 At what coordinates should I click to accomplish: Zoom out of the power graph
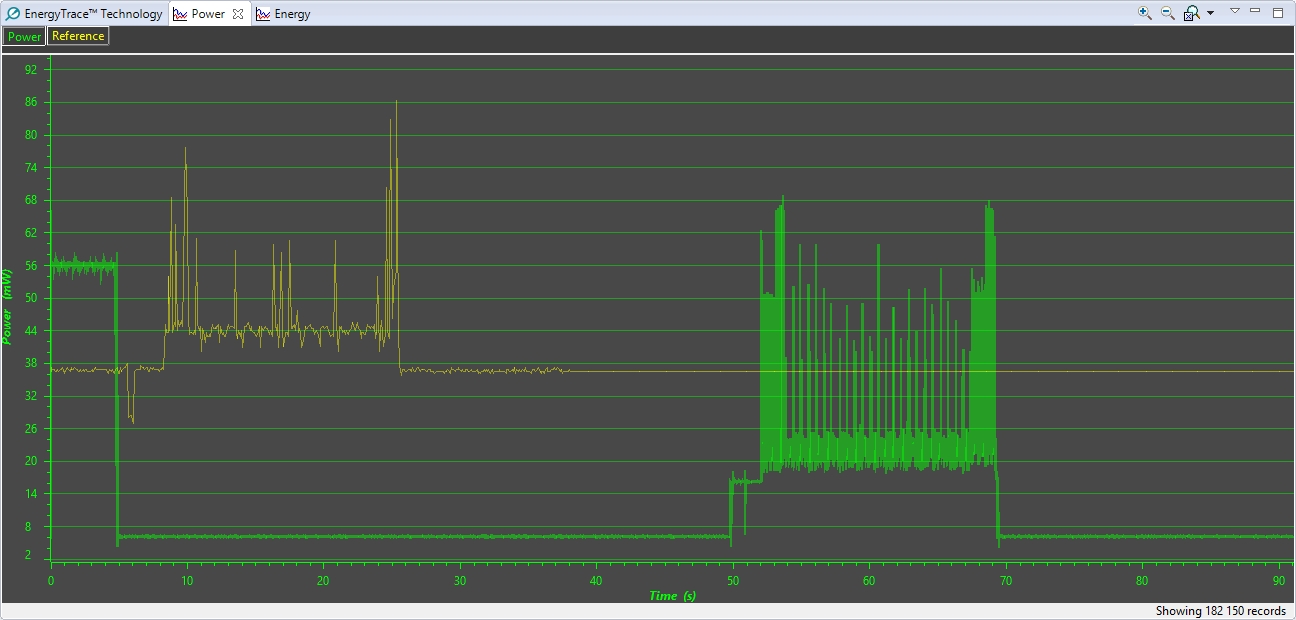point(1167,13)
